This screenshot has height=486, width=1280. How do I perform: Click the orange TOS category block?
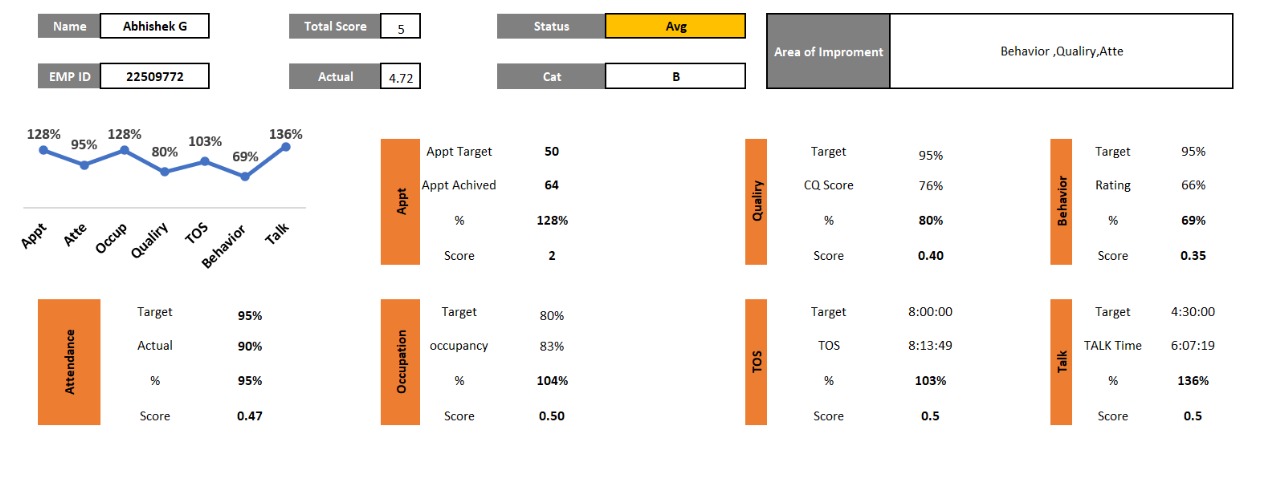756,361
